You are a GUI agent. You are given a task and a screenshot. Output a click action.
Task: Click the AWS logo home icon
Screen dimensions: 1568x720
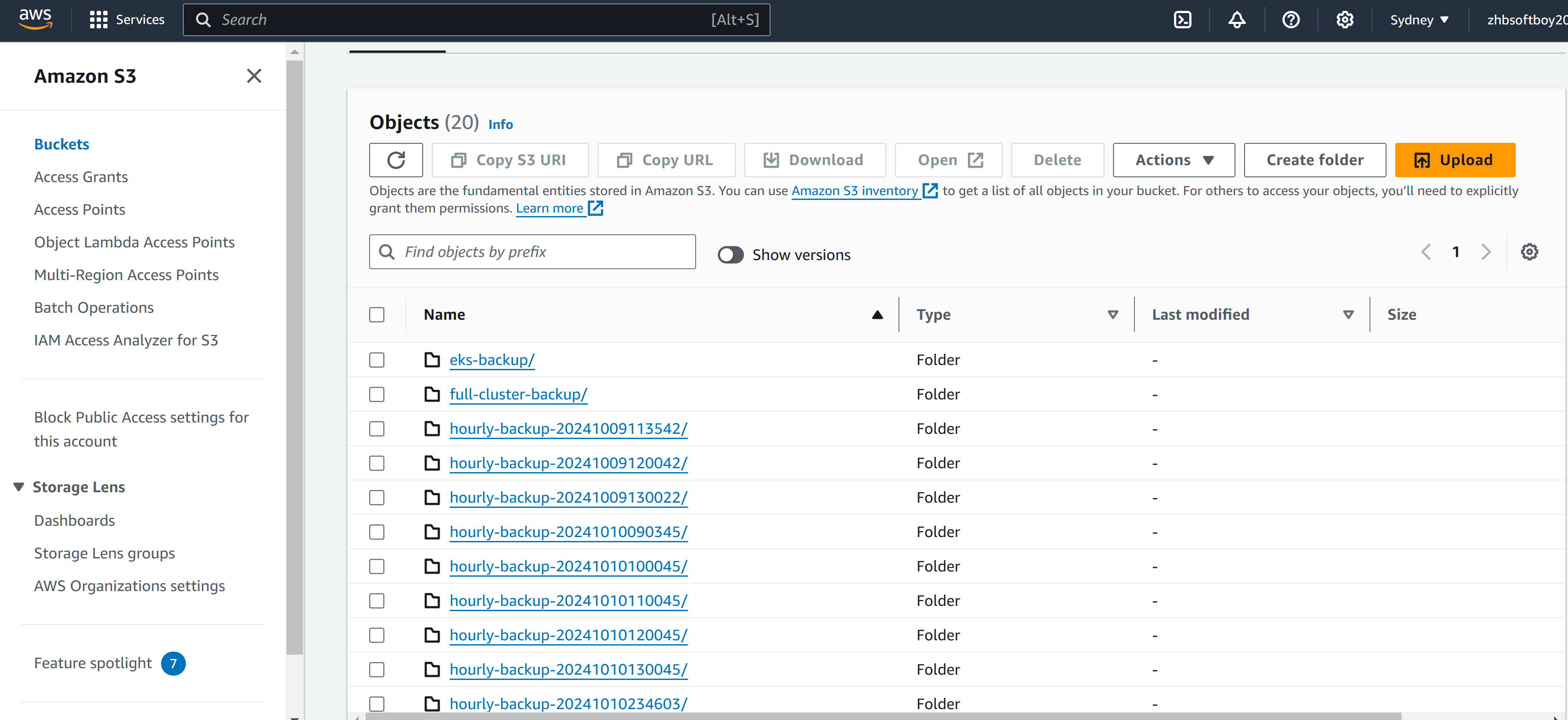click(36, 20)
